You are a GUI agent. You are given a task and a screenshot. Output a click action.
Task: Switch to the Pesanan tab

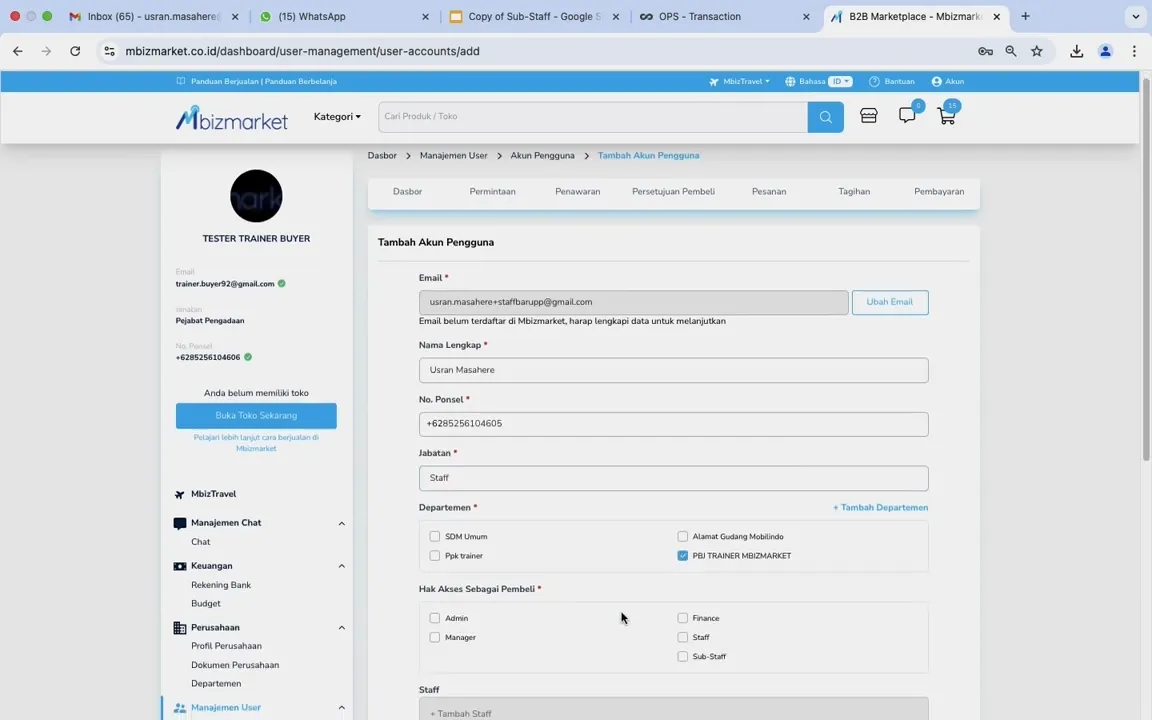[x=768, y=191]
